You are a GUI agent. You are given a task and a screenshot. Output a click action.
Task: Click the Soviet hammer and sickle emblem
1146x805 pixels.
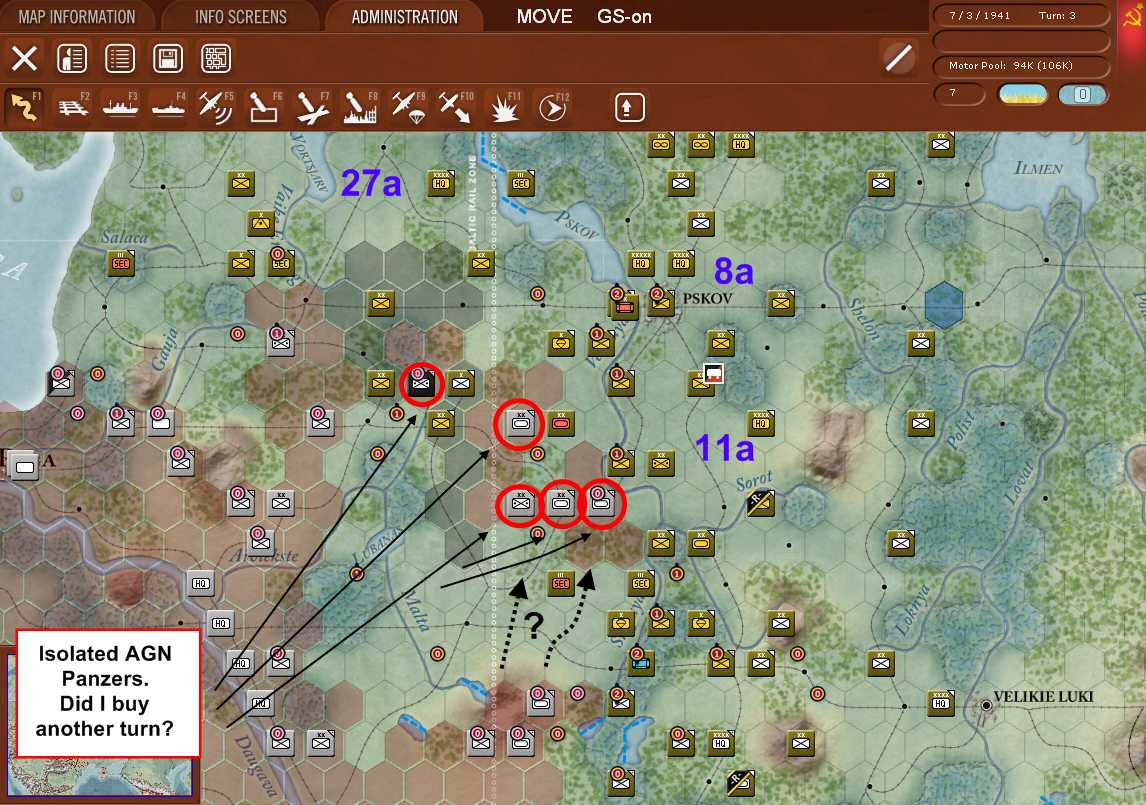(1132, 17)
